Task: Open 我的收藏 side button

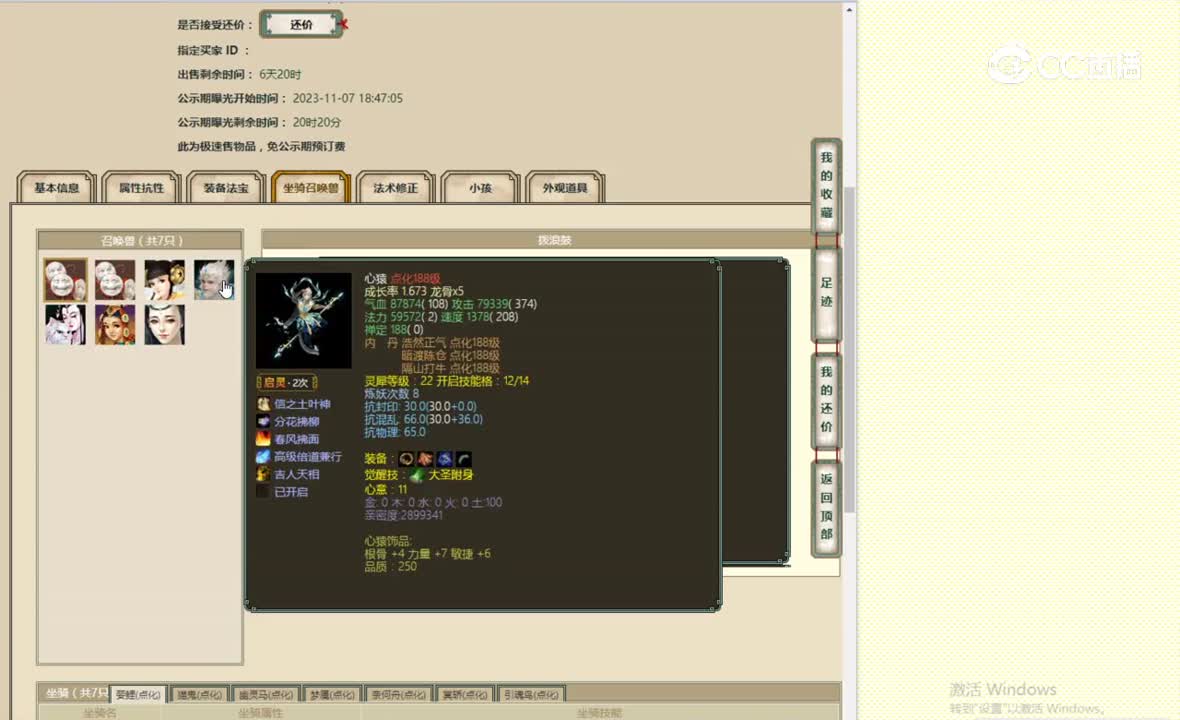Action: tap(826, 185)
